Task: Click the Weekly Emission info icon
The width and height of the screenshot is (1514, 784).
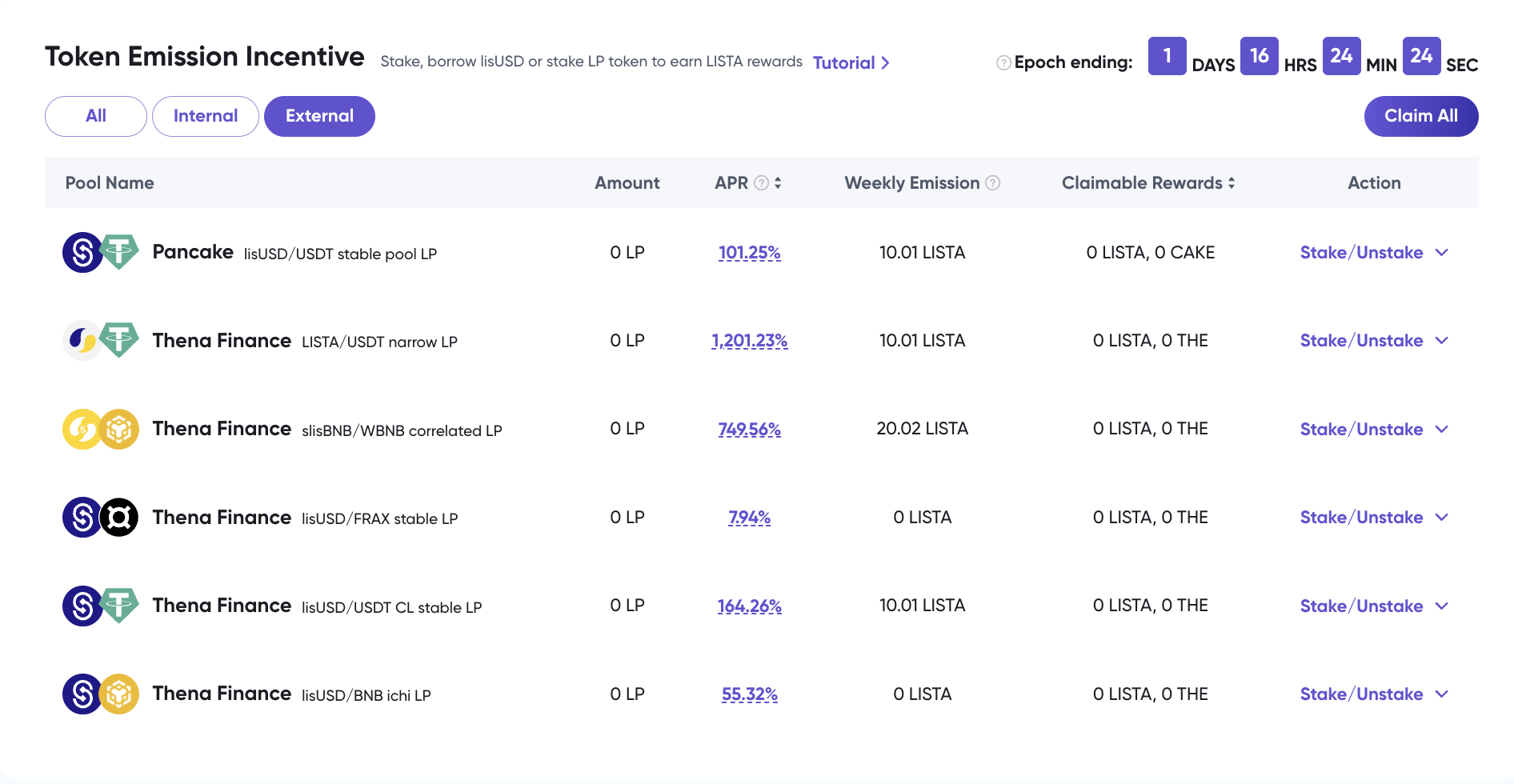Action: [x=993, y=183]
